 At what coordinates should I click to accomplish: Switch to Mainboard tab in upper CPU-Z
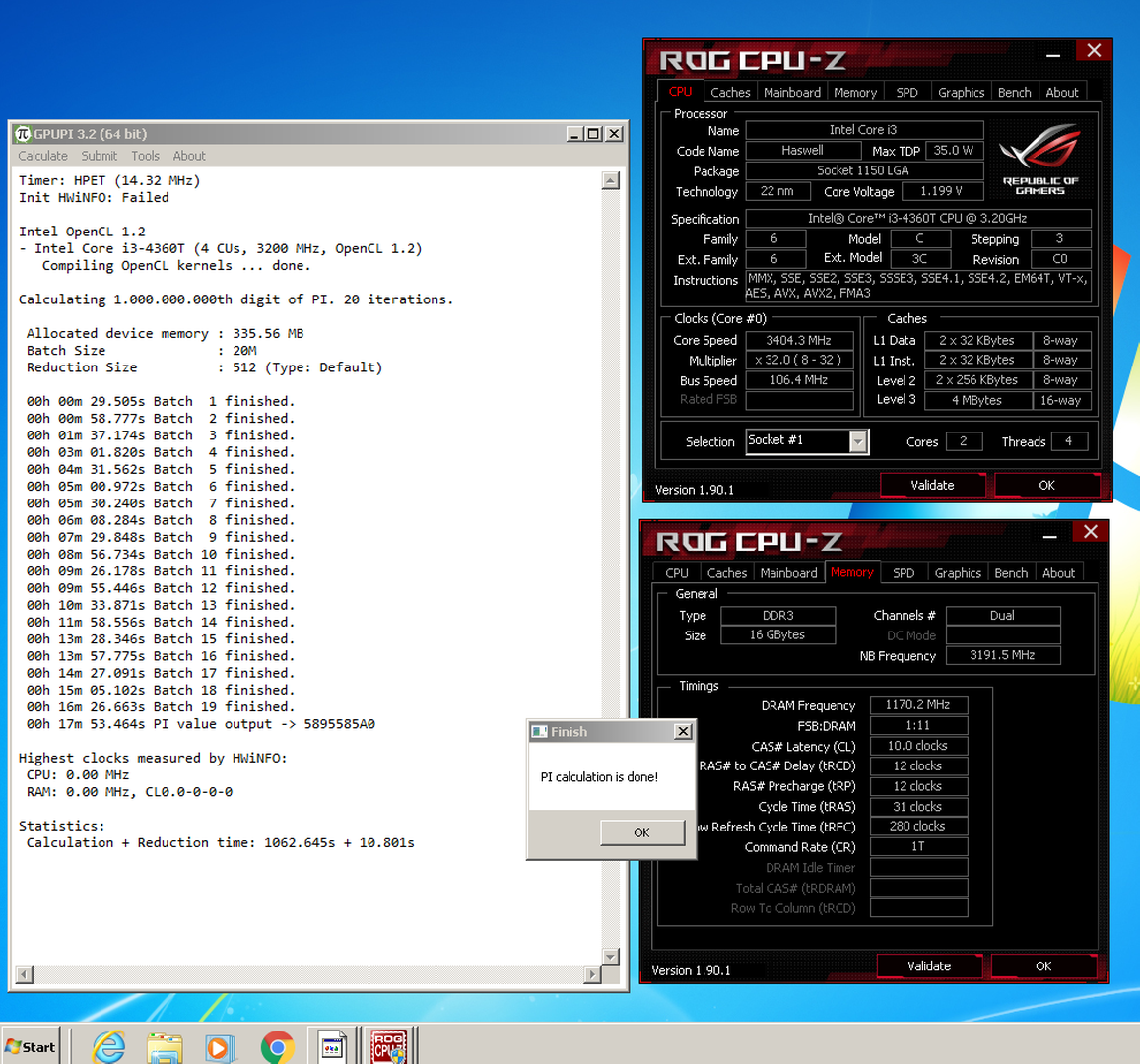coord(792,93)
